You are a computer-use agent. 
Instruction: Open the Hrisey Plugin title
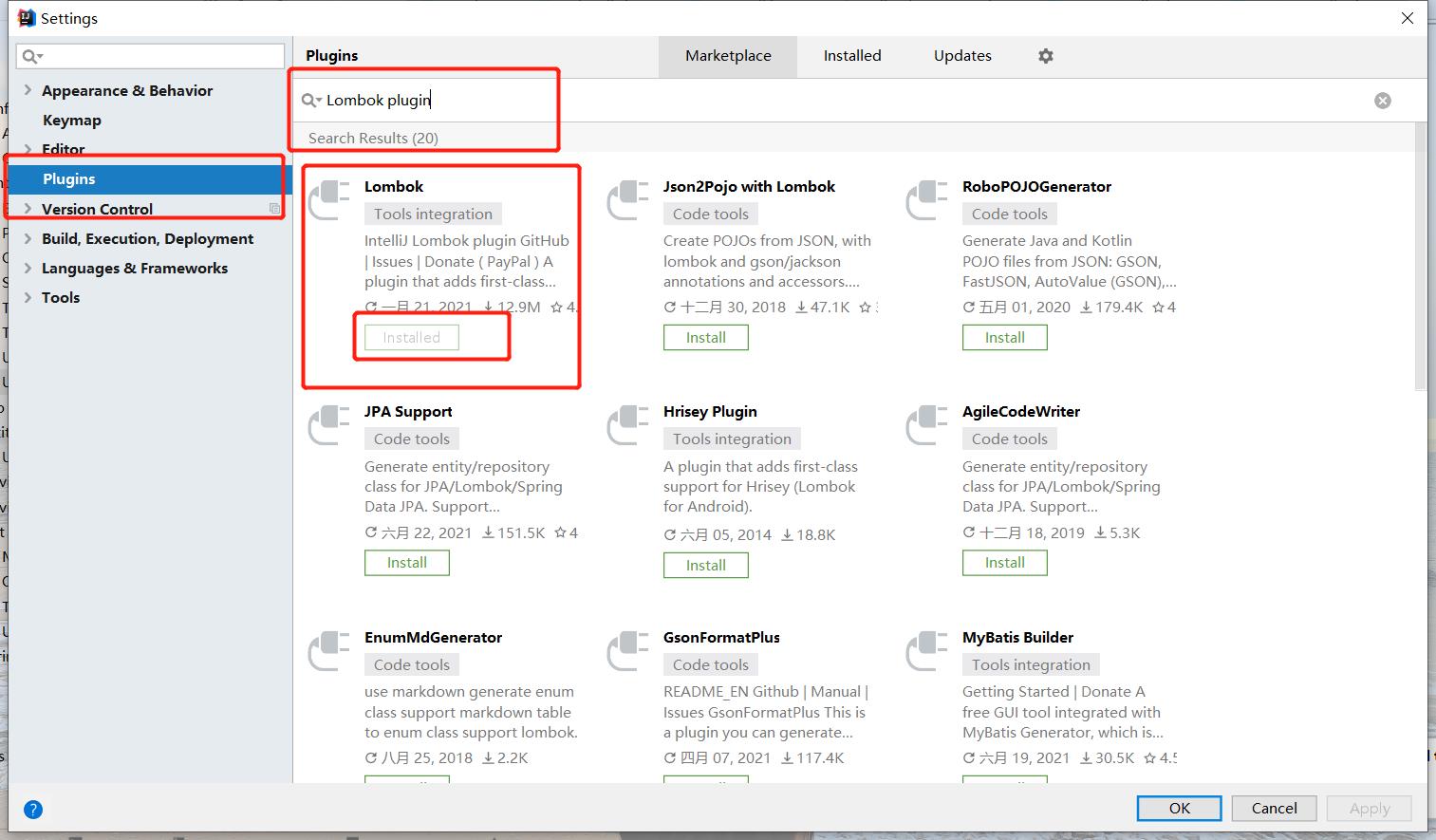point(710,412)
